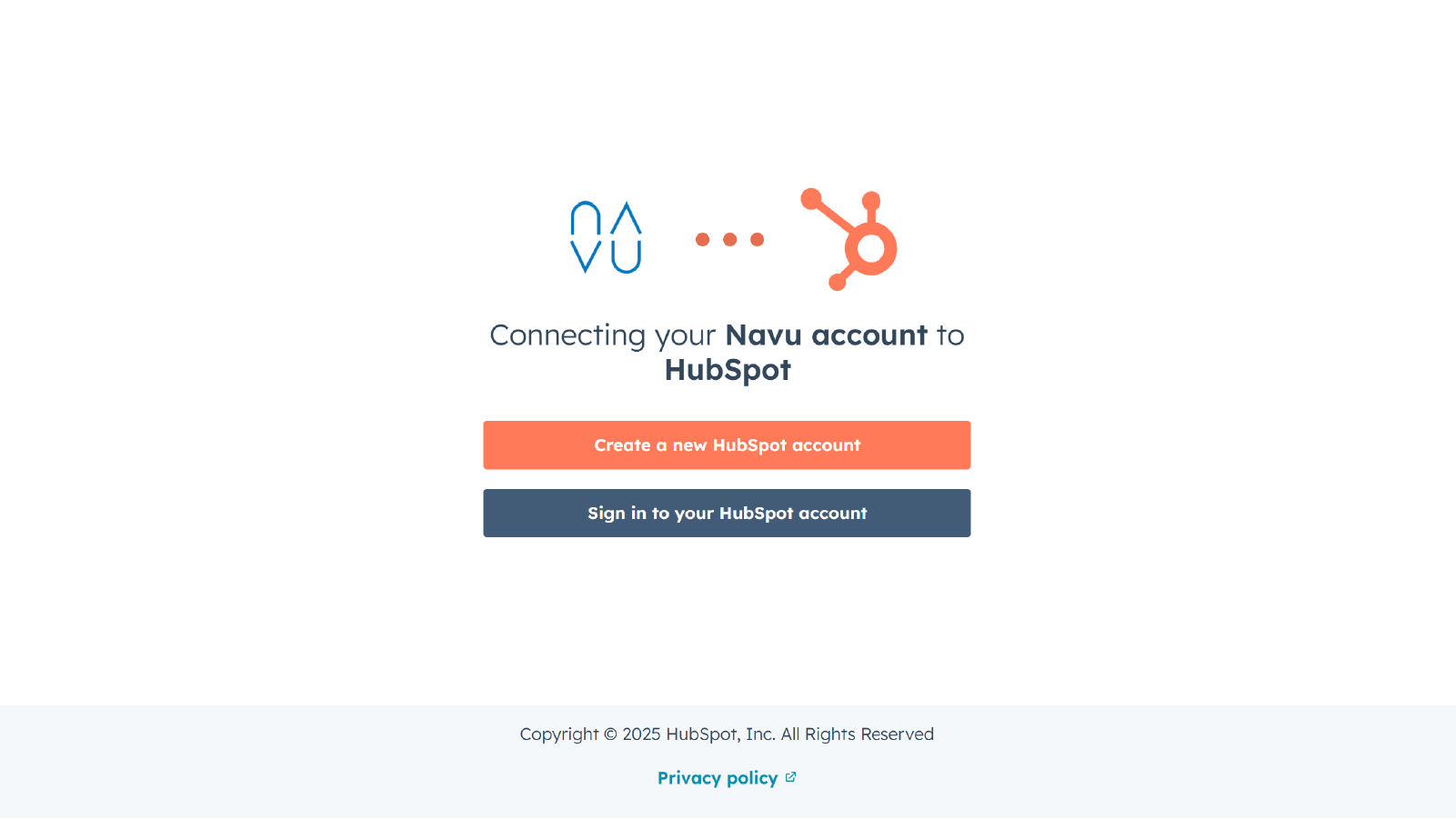The height and width of the screenshot is (819, 1456).
Task: Create a new HubSpot account
Action: click(x=727, y=445)
